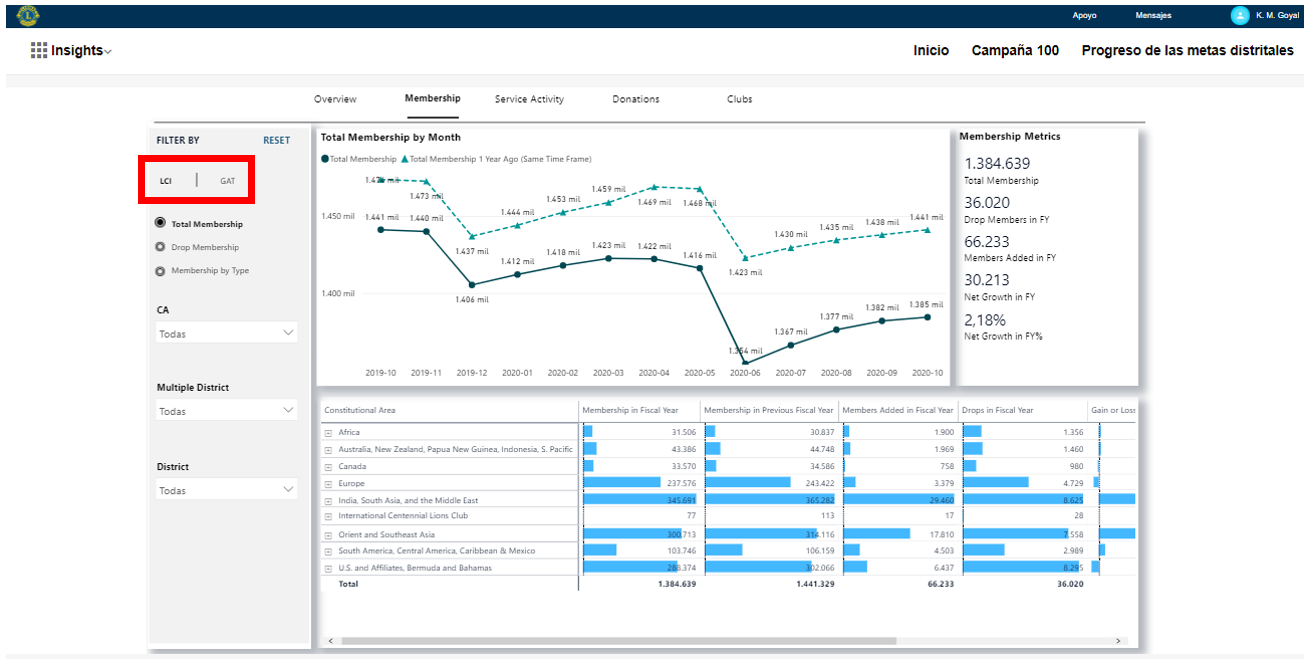The width and height of the screenshot is (1310, 671).
Task: Open the District dropdown
Action: click(x=227, y=490)
